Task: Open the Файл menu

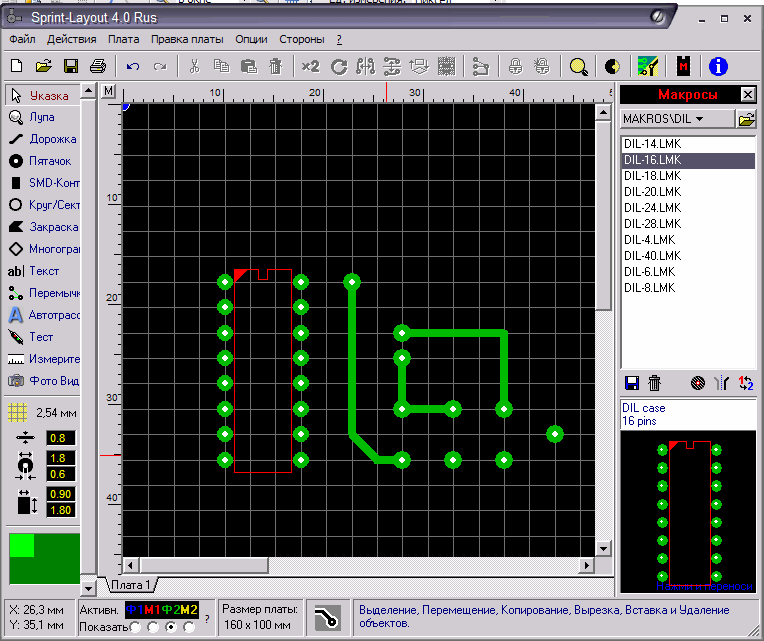Action: 22,39
